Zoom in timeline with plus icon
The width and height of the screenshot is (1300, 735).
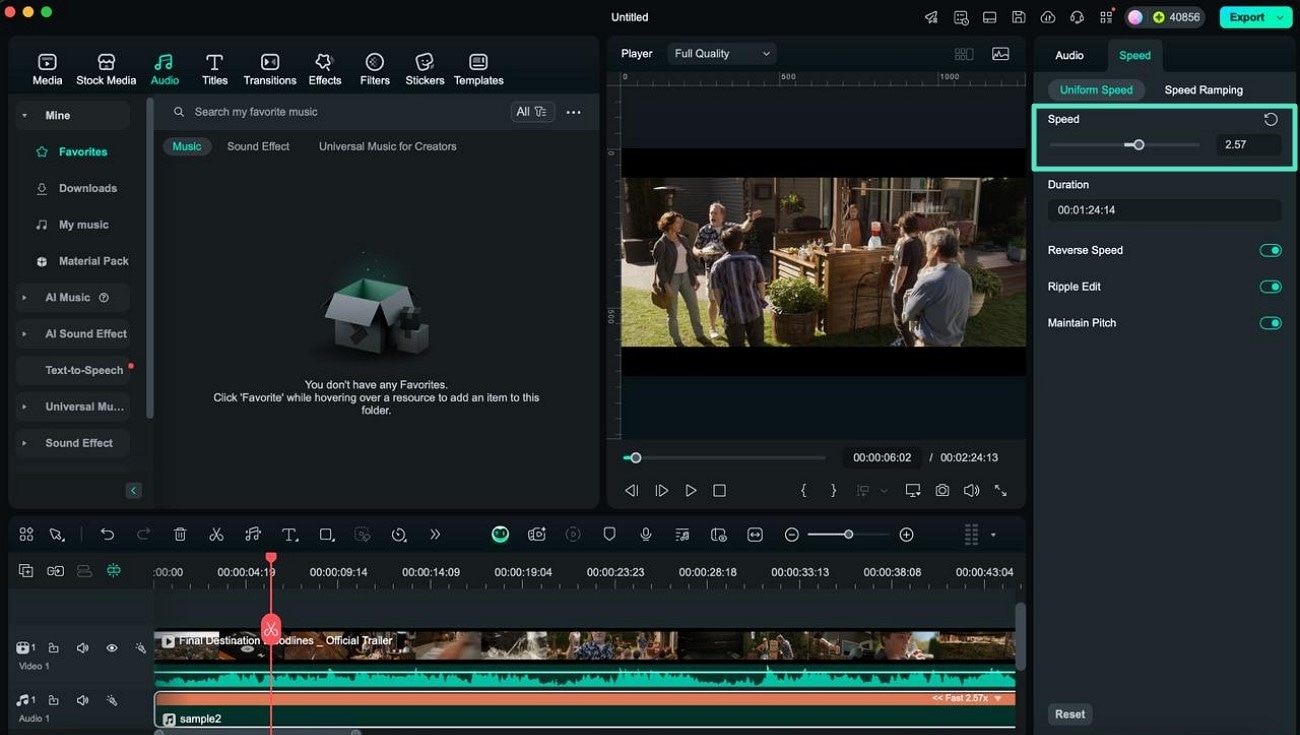[906, 535]
